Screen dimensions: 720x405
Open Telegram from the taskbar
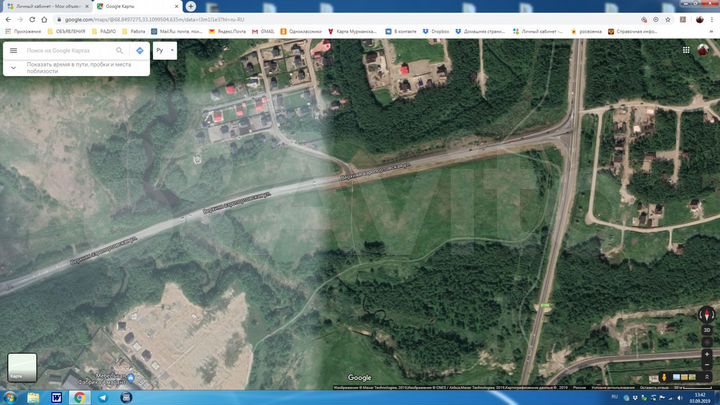click(x=103, y=397)
